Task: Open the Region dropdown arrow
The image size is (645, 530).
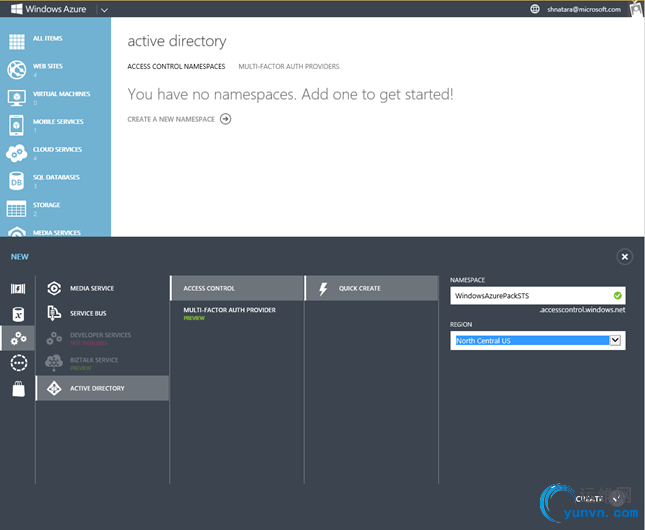Action: point(615,340)
